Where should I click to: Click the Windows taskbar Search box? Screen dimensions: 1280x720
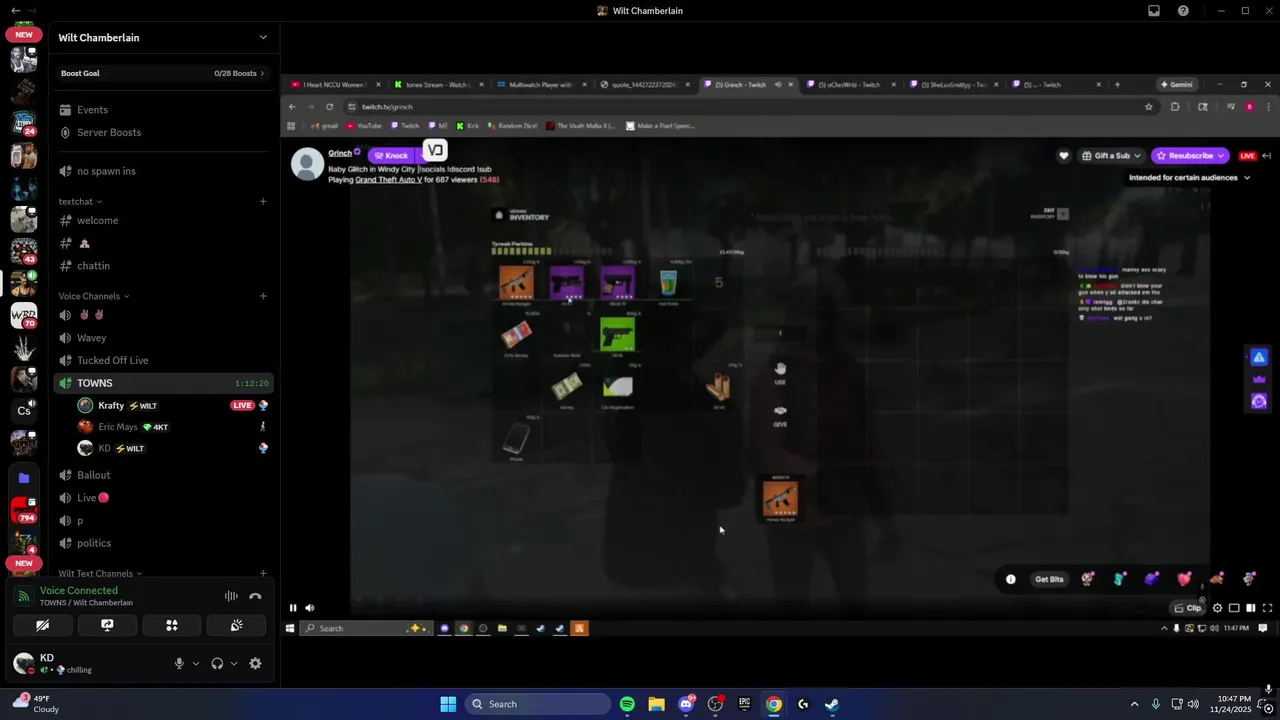[539, 704]
